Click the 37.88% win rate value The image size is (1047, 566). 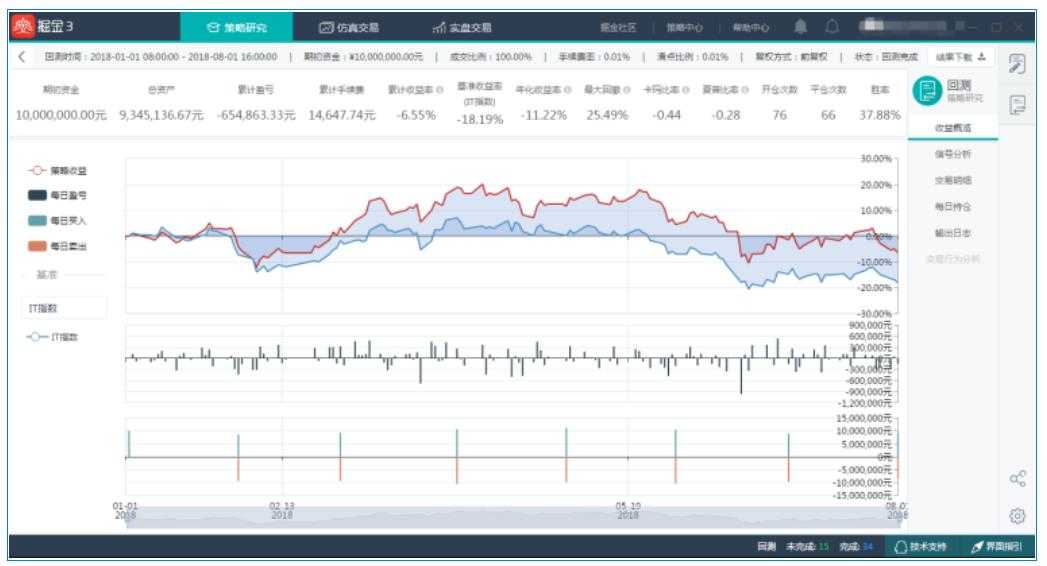tap(880, 115)
